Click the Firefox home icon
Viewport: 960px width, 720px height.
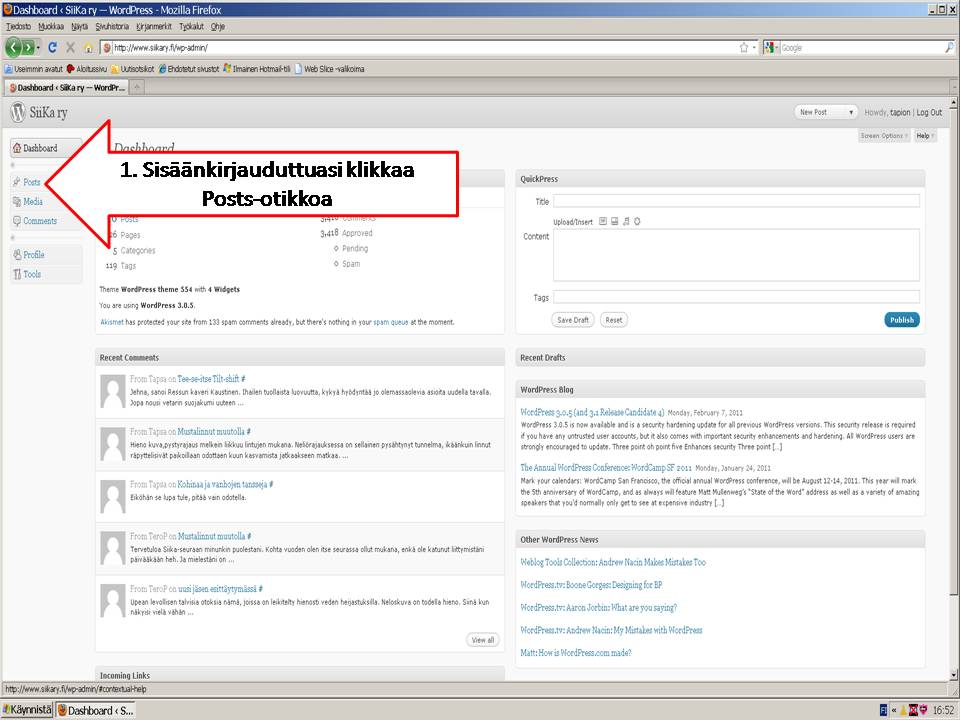pos(88,47)
